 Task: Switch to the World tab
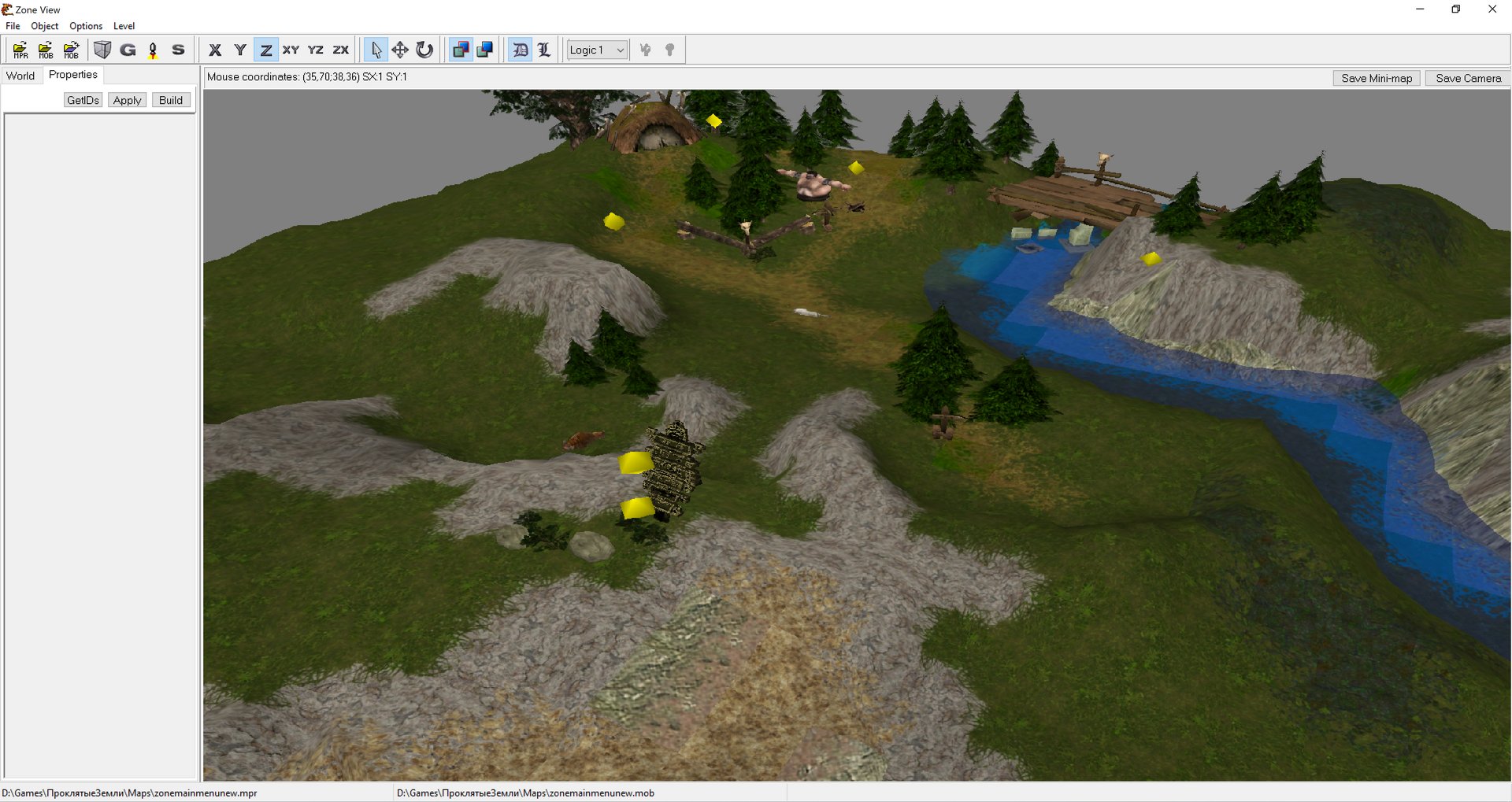click(x=20, y=76)
